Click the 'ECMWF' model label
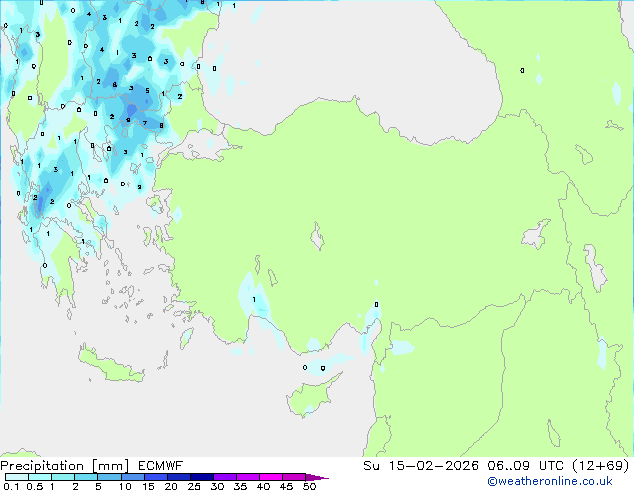This screenshot has height=490, width=634. pos(160,466)
